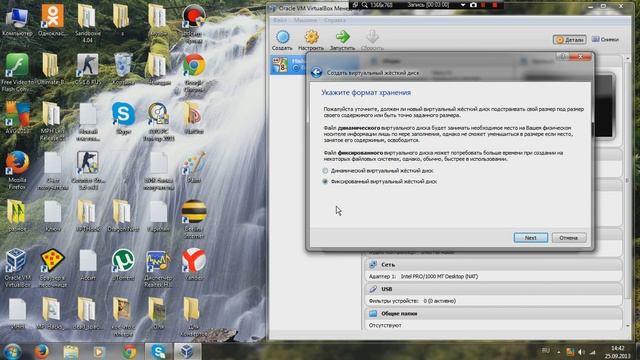The image size is (640, 360).
Task: Click the Next button in wizard
Action: tap(531, 238)
